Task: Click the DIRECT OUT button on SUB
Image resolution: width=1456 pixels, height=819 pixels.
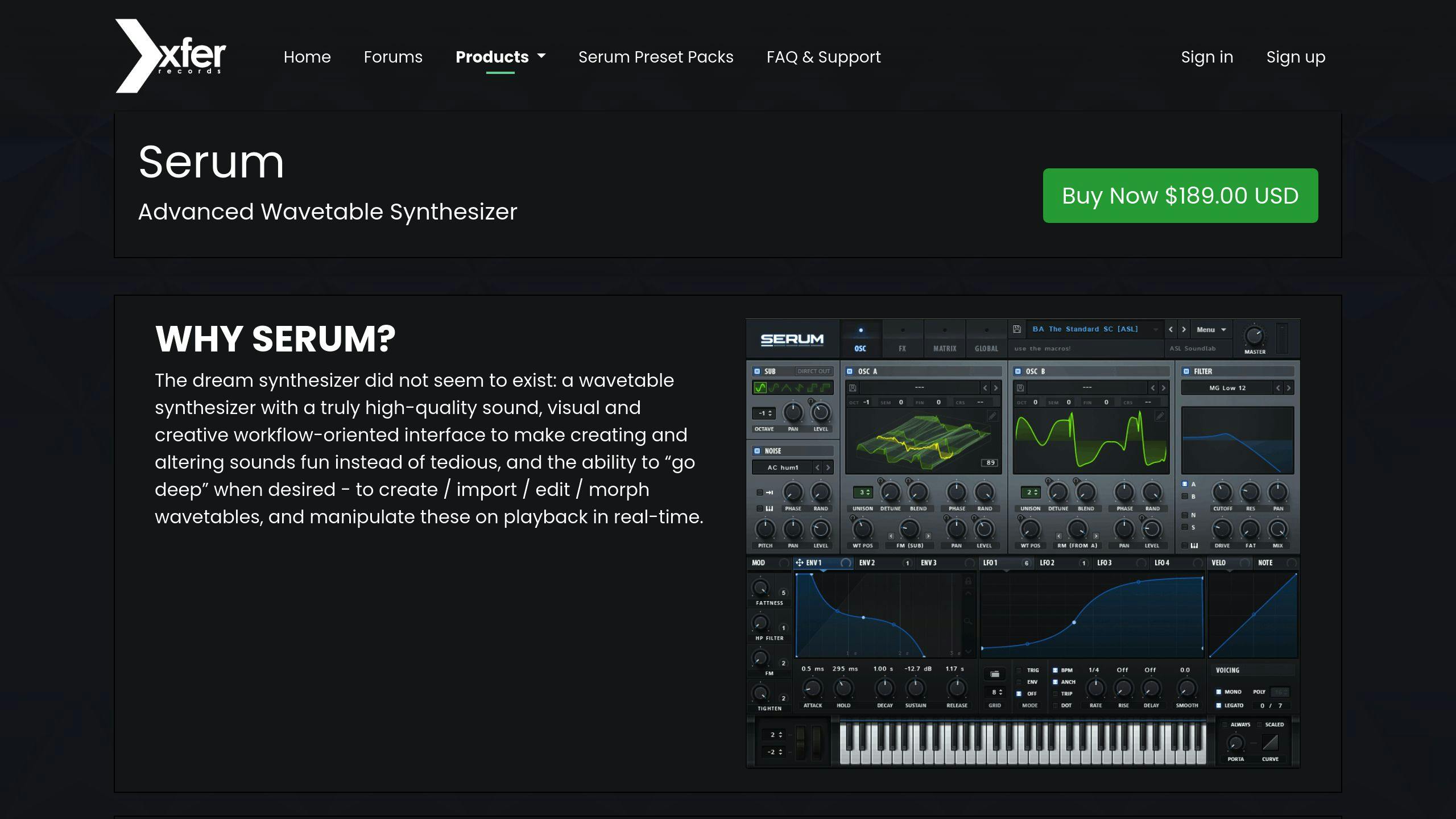Action: pyautogui.click(x=813, y=371)
